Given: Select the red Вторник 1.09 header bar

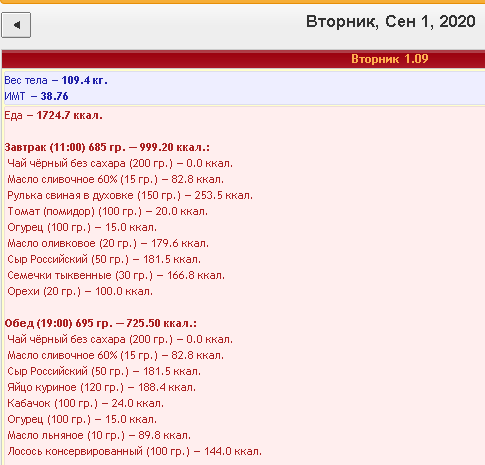Looking at the screenshot, I should (243, 59).
